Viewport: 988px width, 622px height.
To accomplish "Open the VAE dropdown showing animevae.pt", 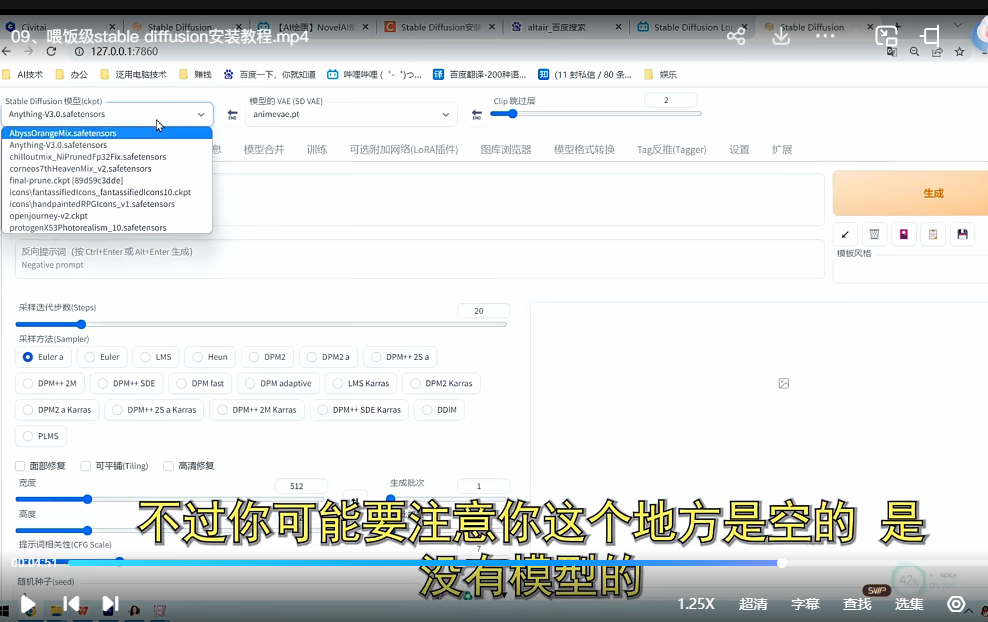I will point(350,114).
